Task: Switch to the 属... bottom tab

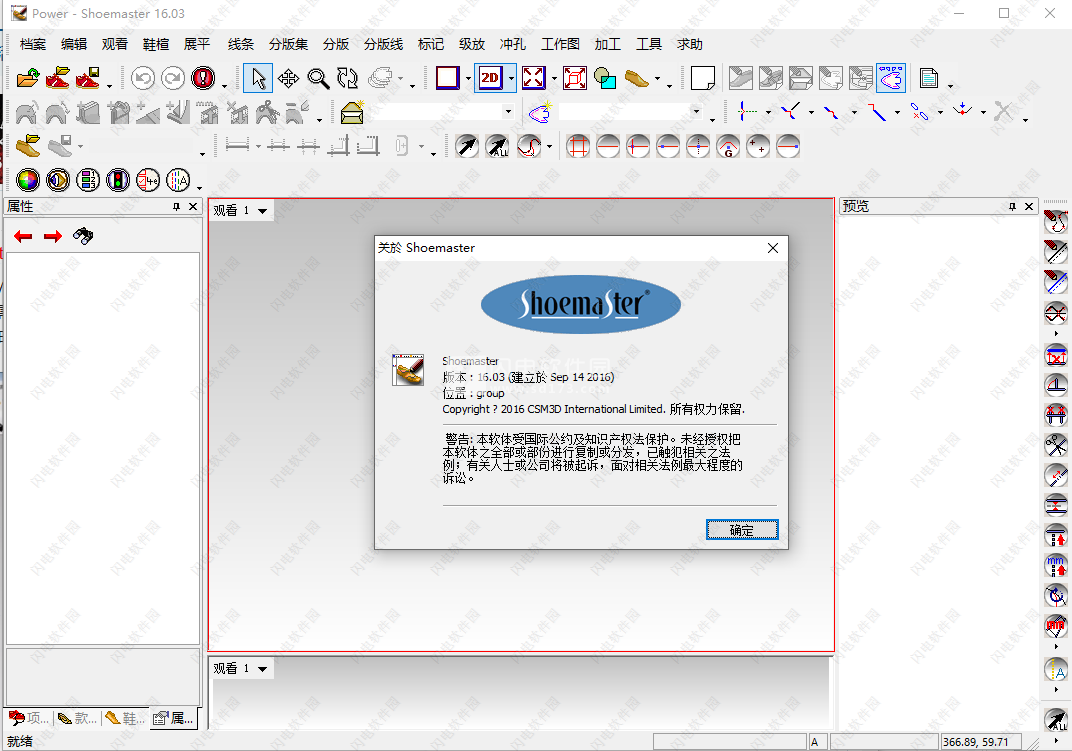Action: [x=173, y=718]
